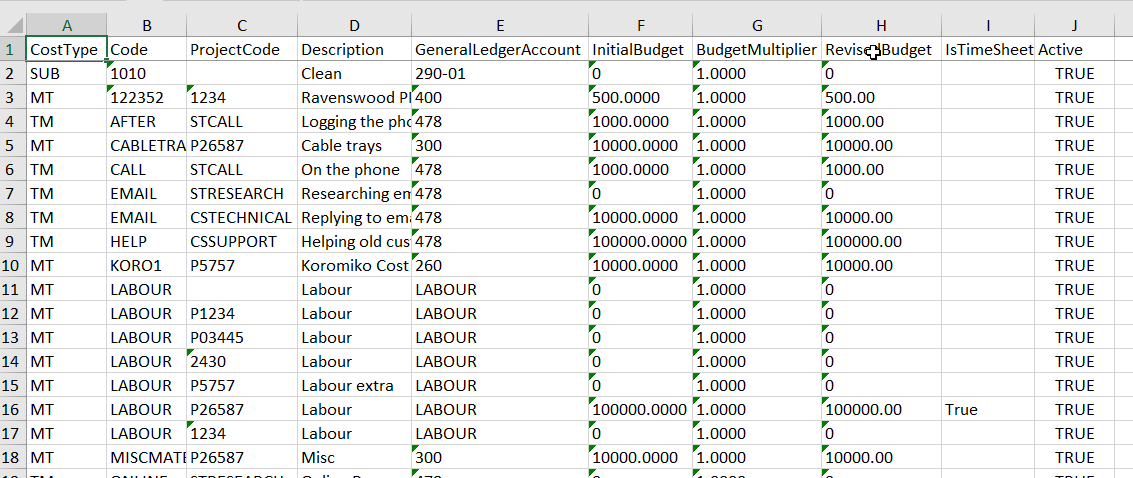Select the True IsTimeSheet cell

[988, 409]
